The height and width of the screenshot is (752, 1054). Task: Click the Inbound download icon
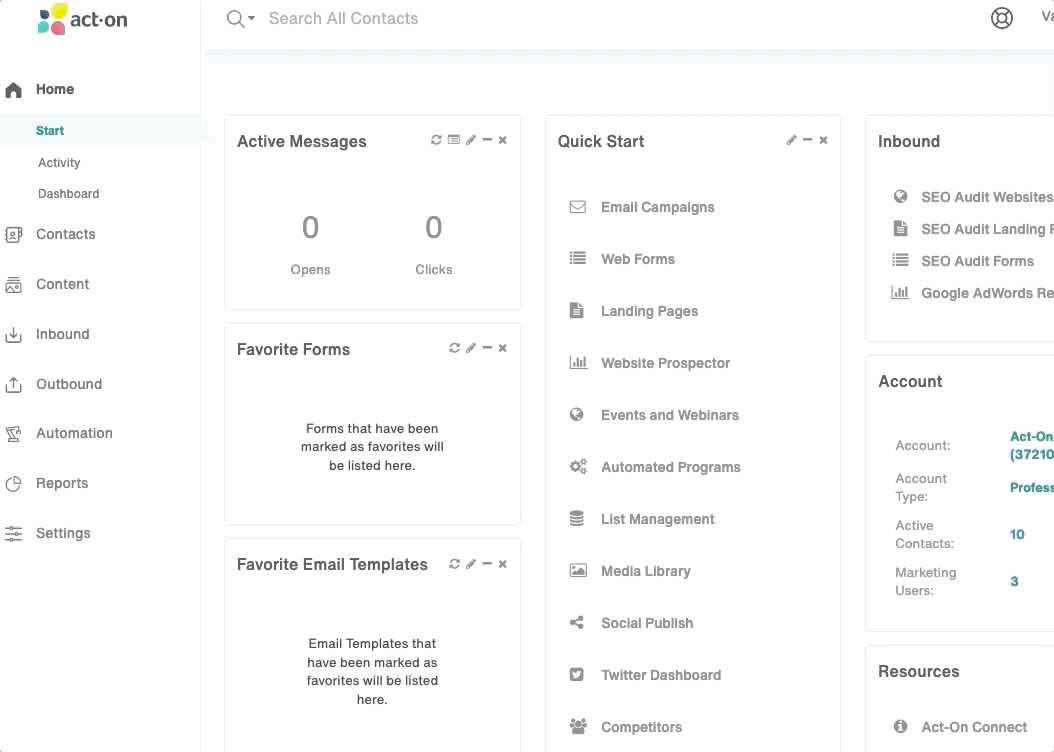tap(13, 335)
